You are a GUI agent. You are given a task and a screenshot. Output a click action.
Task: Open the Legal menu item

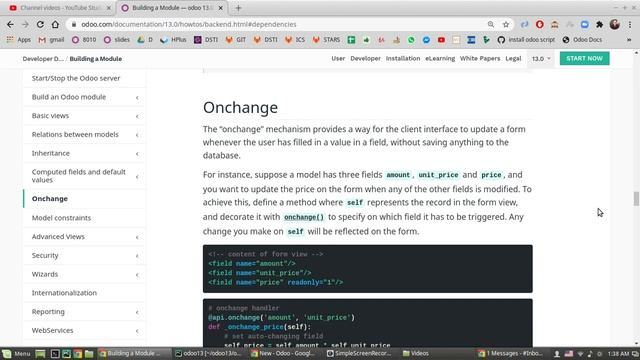click(513, 58)
